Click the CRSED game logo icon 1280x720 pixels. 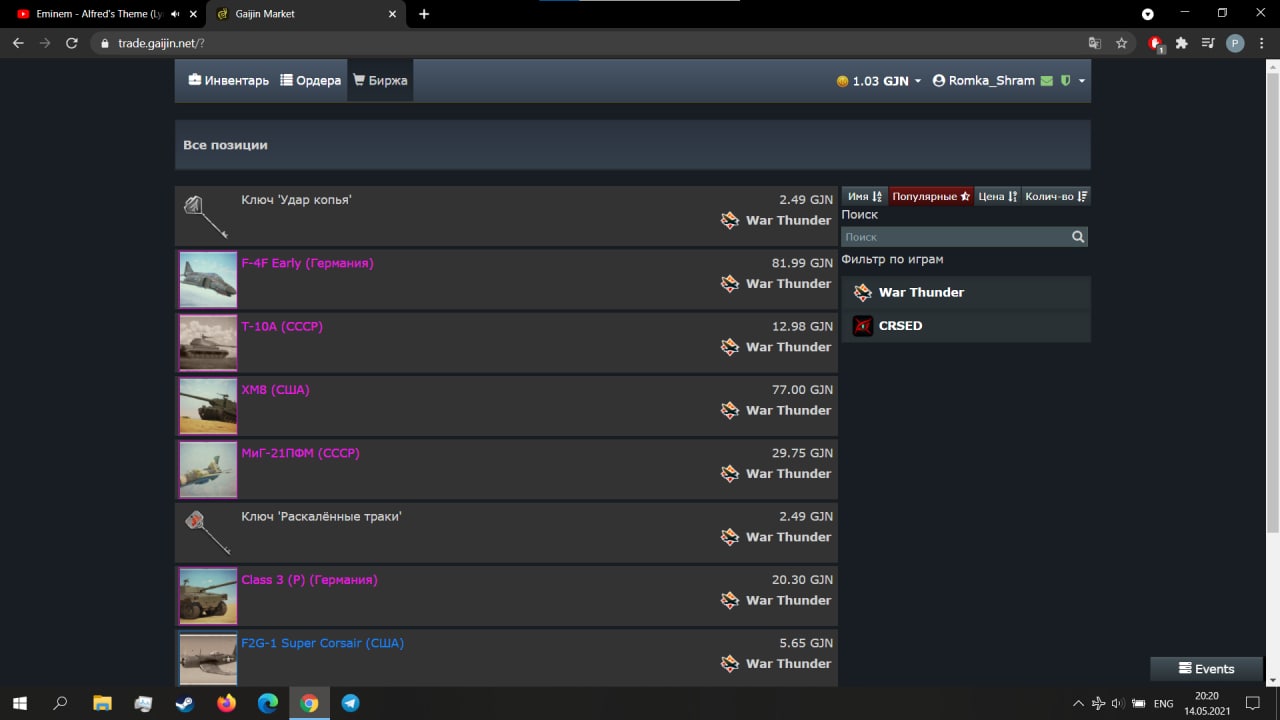(862, 326)
